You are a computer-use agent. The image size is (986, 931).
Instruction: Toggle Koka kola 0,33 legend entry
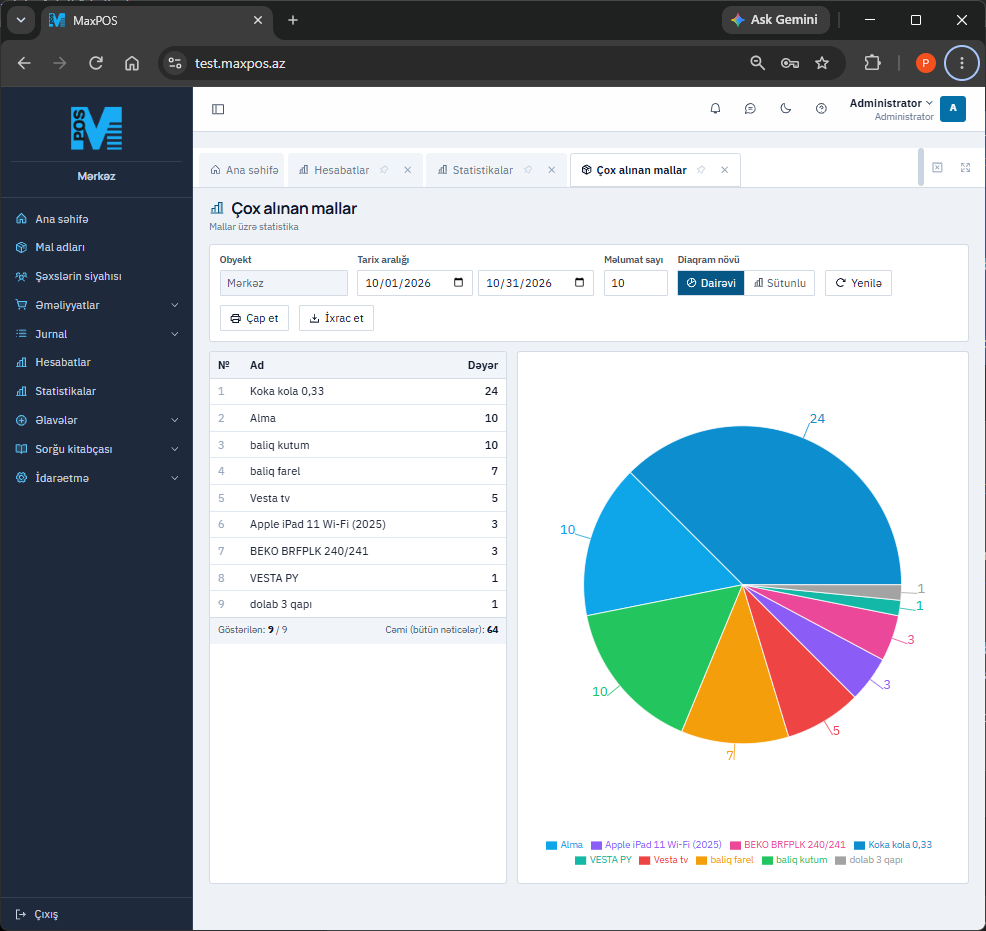(x=893, y=845)
